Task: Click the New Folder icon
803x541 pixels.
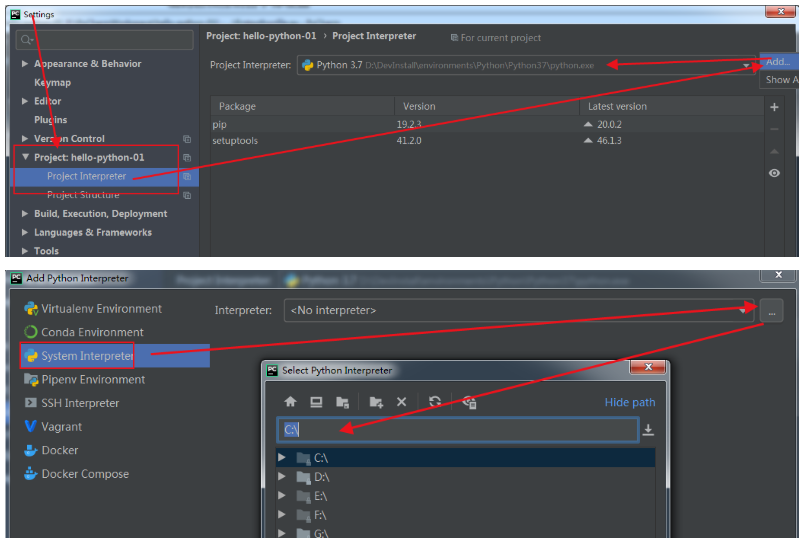Action: point(376,402)
